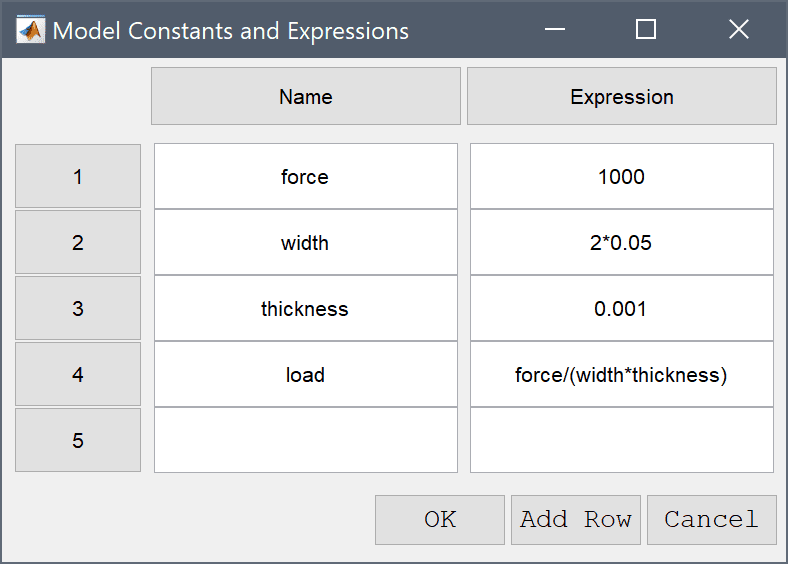Cancel the constants dialog

point(712,520)
